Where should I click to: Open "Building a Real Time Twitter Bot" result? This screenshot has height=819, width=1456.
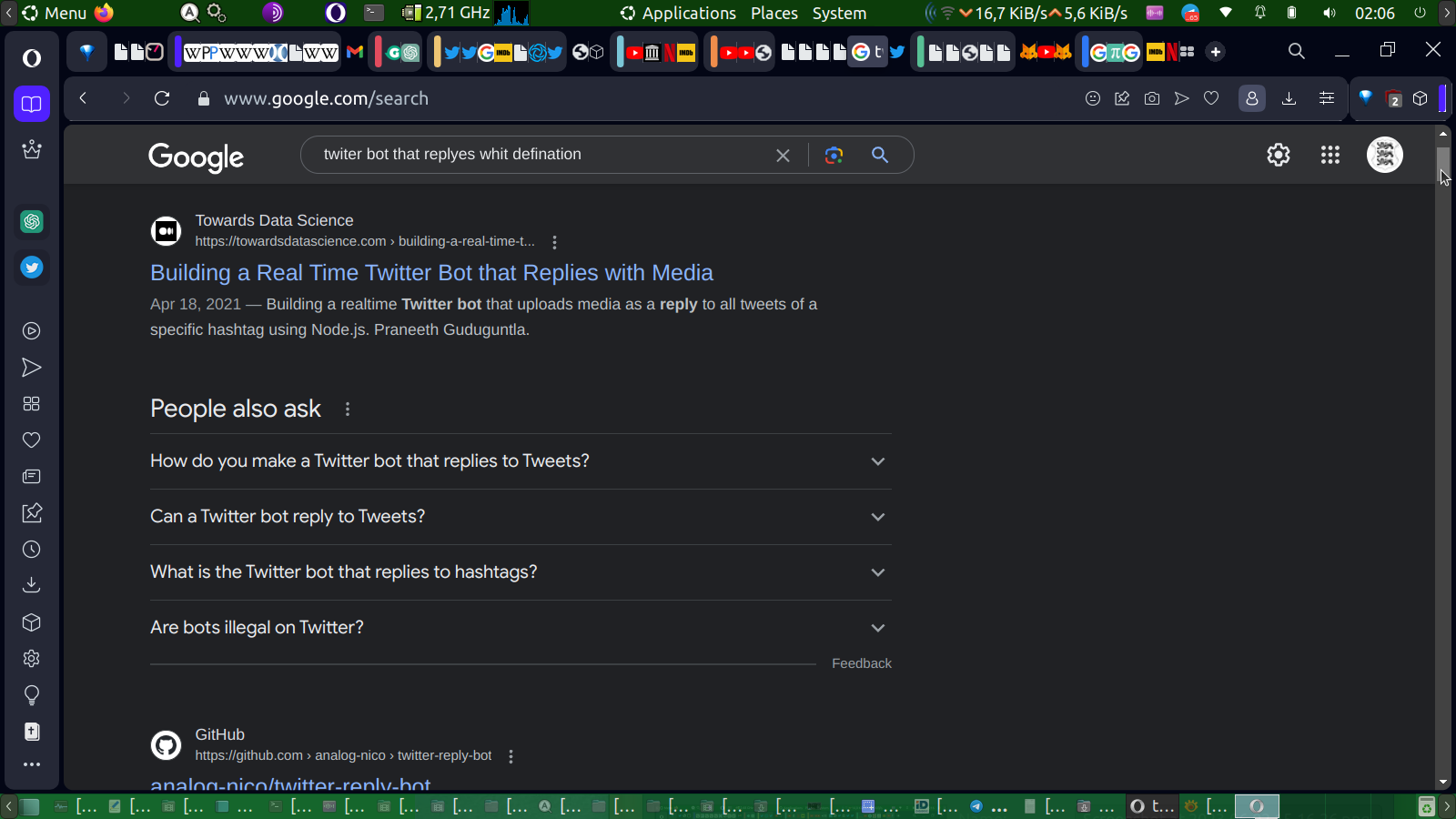431,273
